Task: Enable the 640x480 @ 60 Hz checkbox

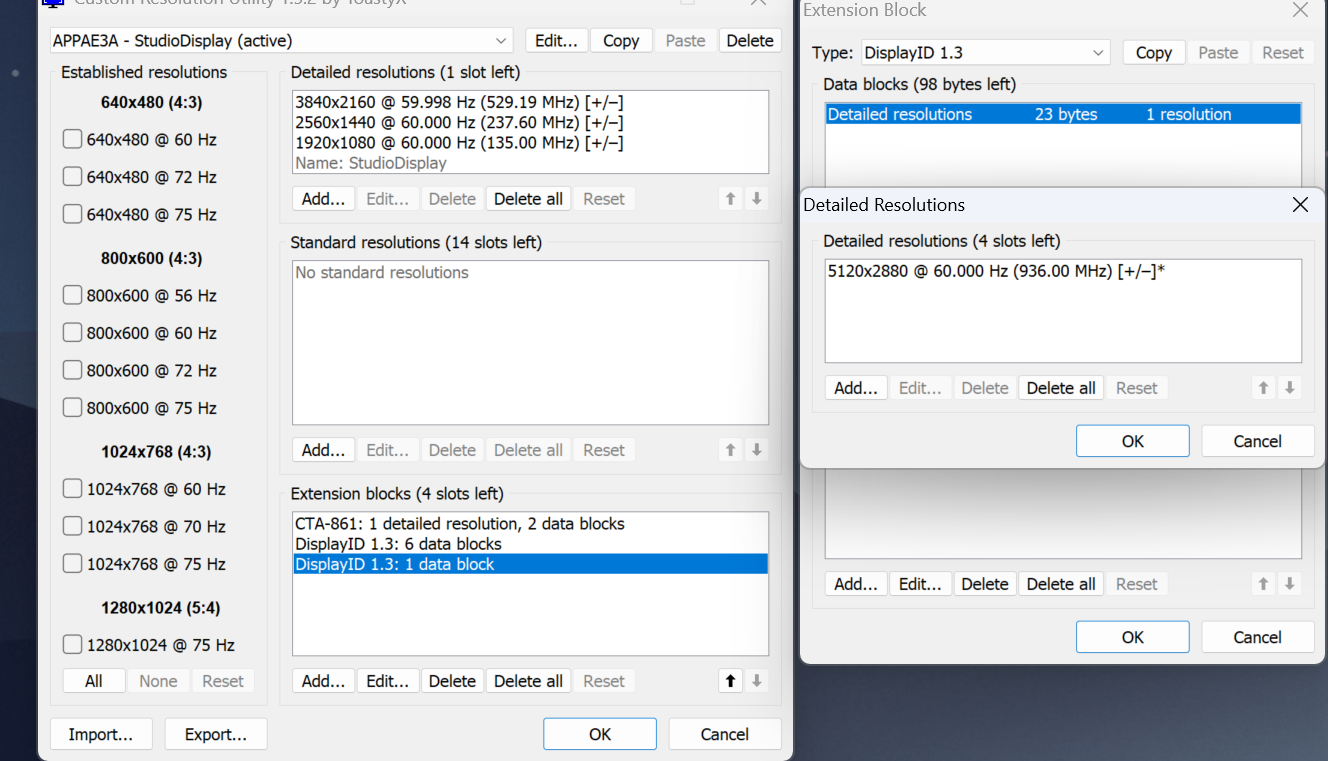Action: [x=72, y=140]
